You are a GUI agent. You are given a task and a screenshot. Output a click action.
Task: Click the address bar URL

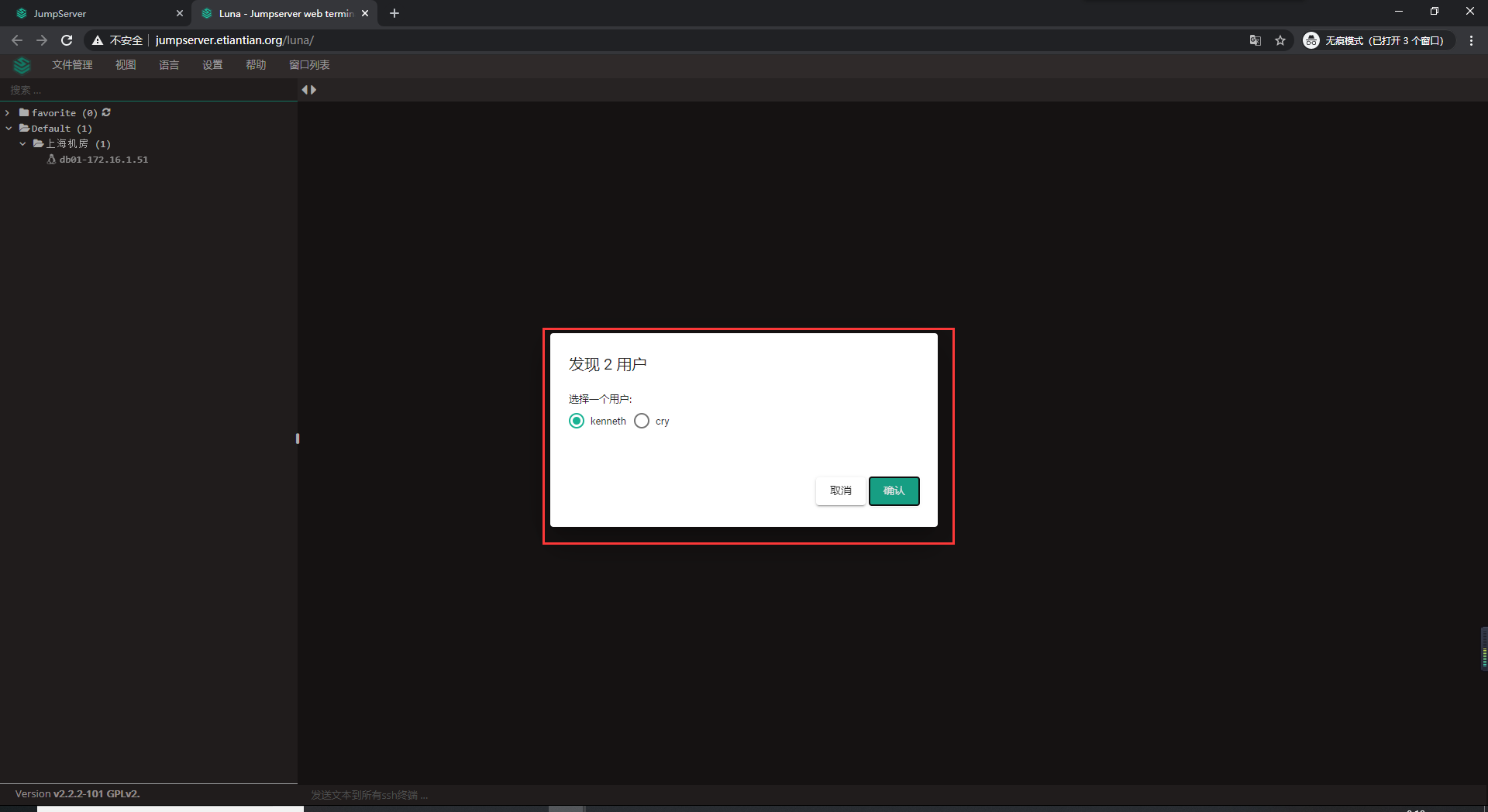(234, 40)
